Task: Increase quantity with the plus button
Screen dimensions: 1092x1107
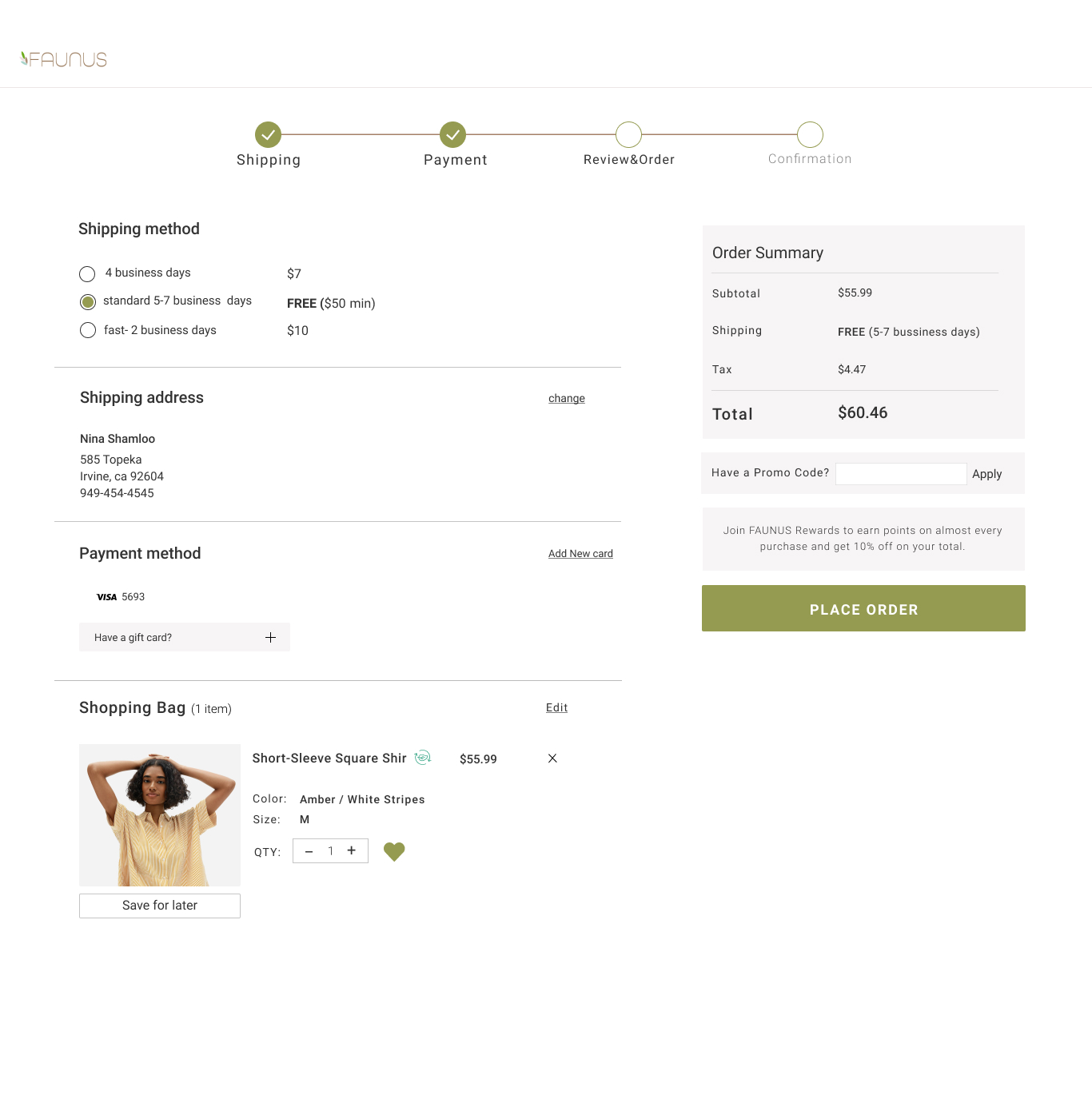Action: pos(351,851)
